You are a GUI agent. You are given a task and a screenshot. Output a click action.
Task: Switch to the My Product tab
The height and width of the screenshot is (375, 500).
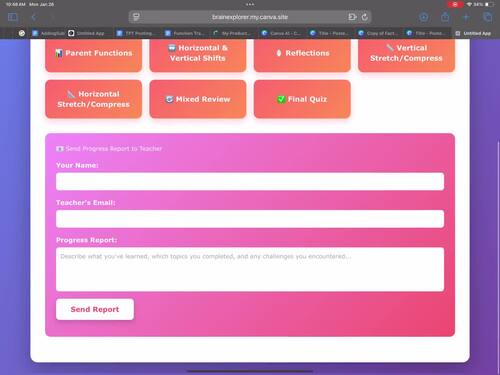coord(233,33)
